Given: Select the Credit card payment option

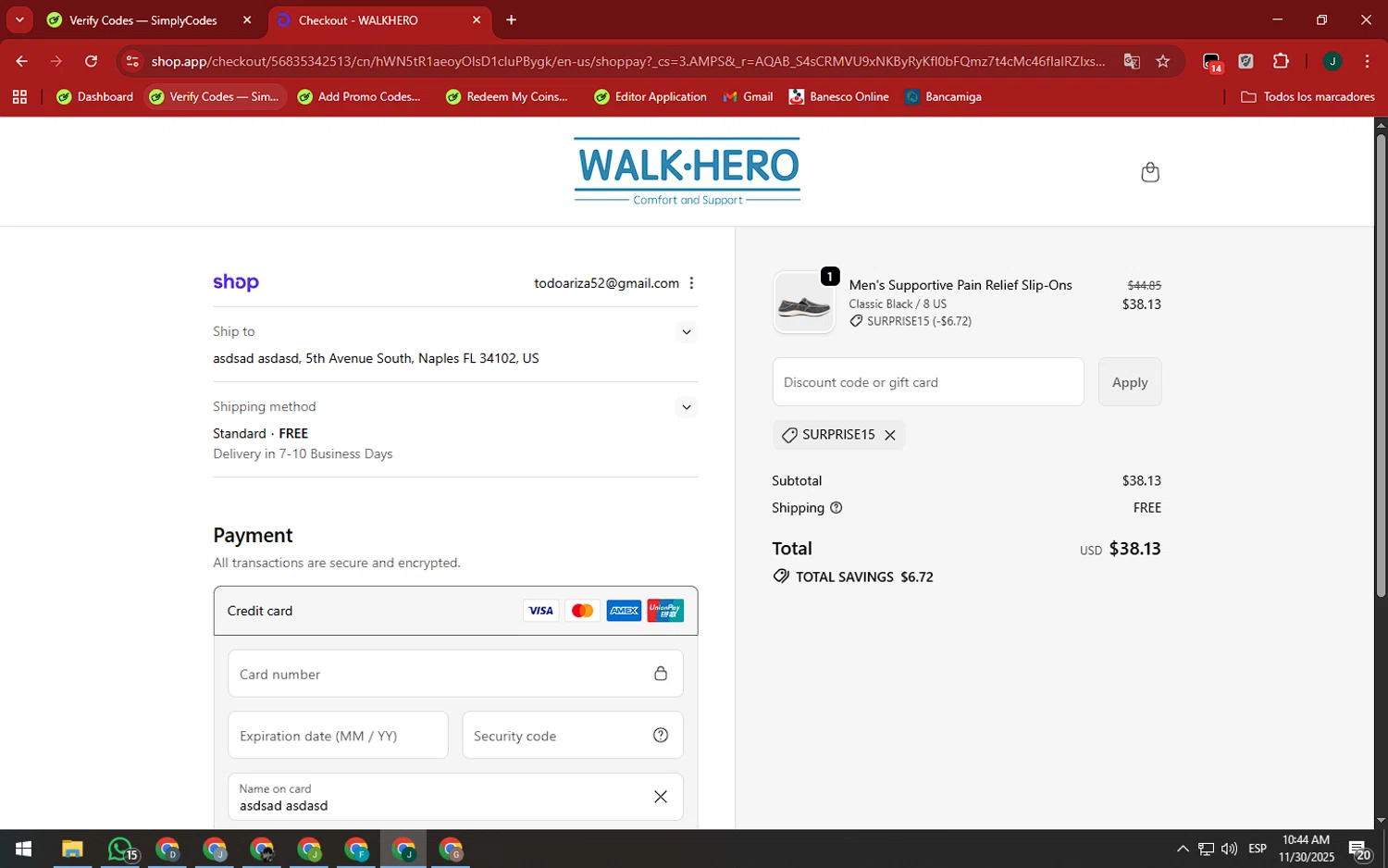Looking at the screenshot, I should [455, 611].
